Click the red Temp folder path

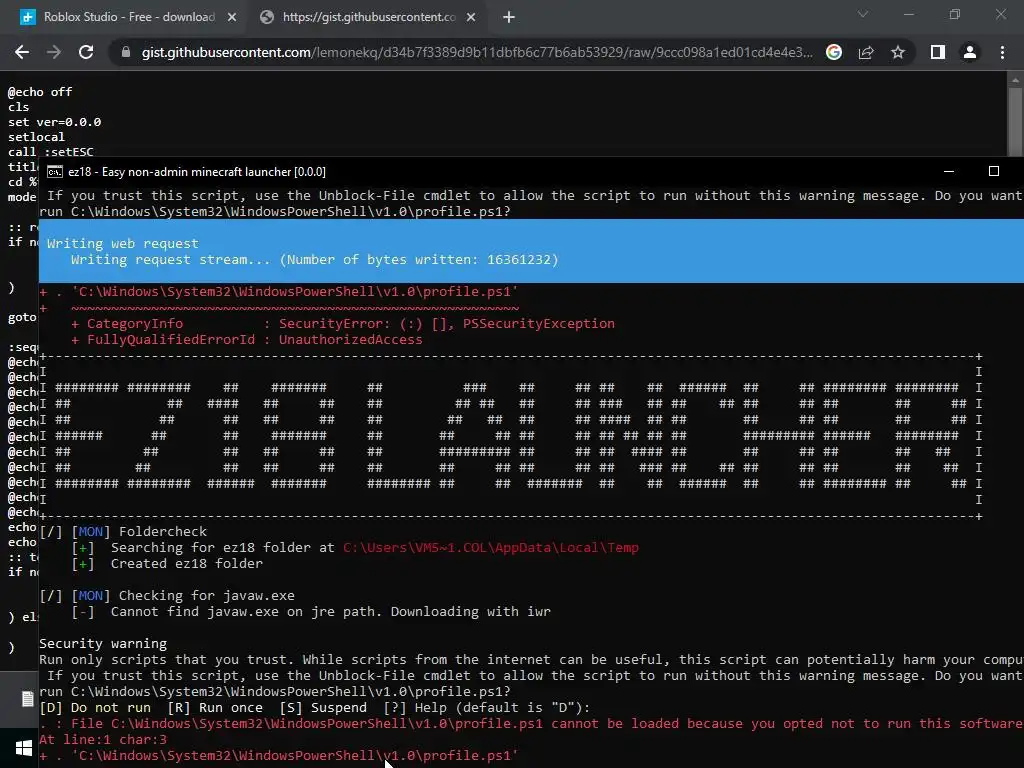490,548
